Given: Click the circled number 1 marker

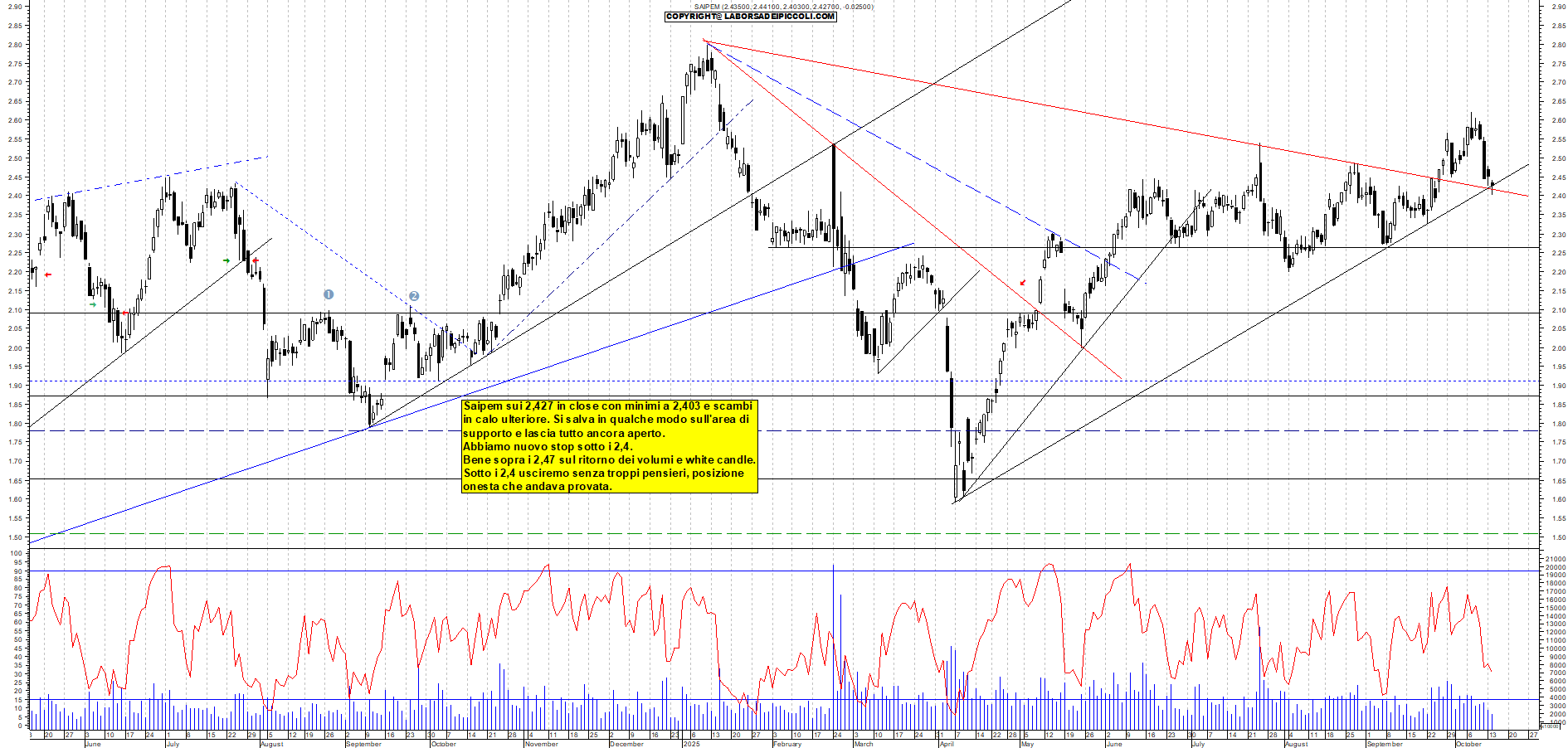Looking at the screenshot, I should tap(329, 294).
